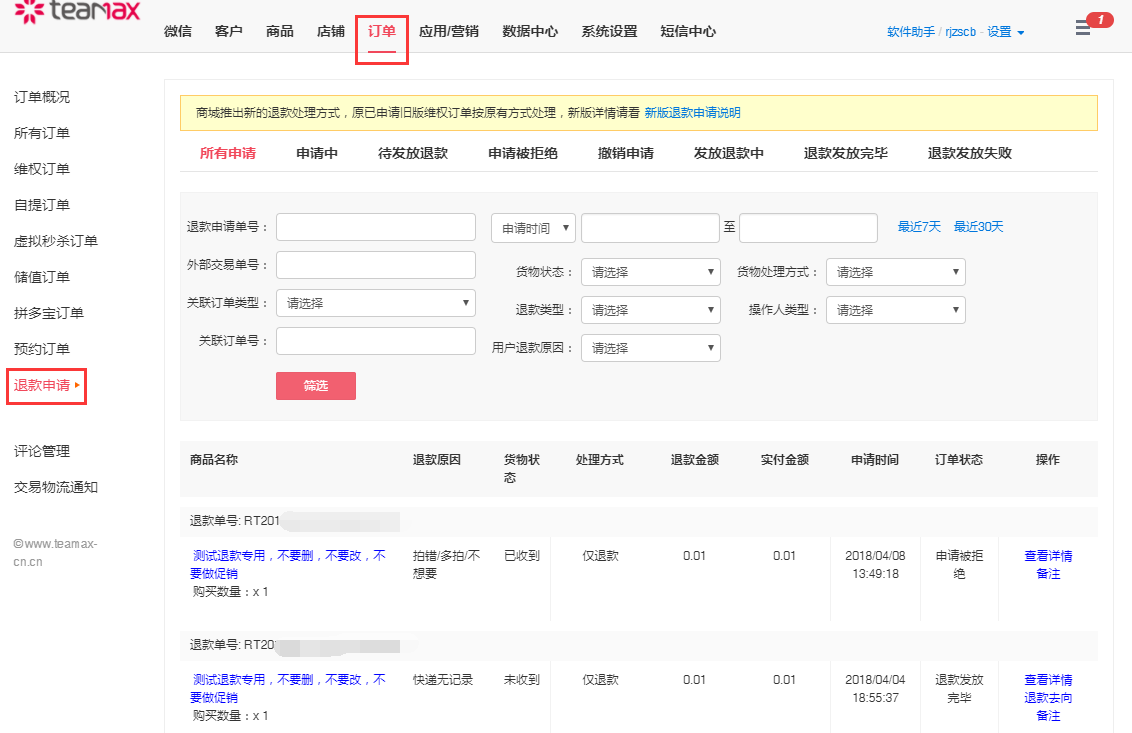
Task: Select 评论管理 in the sidebar
Action: coord(42,451)
